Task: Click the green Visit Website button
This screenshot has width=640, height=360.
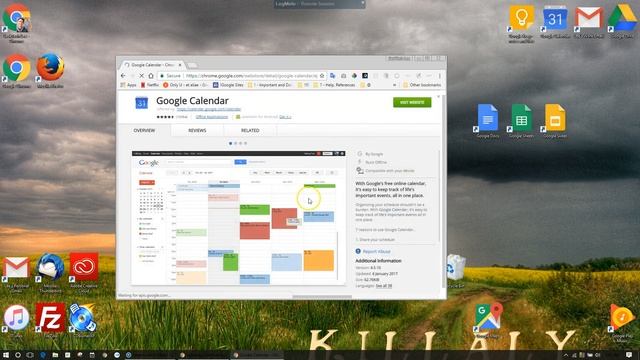Action: click(x=412, y=102)
